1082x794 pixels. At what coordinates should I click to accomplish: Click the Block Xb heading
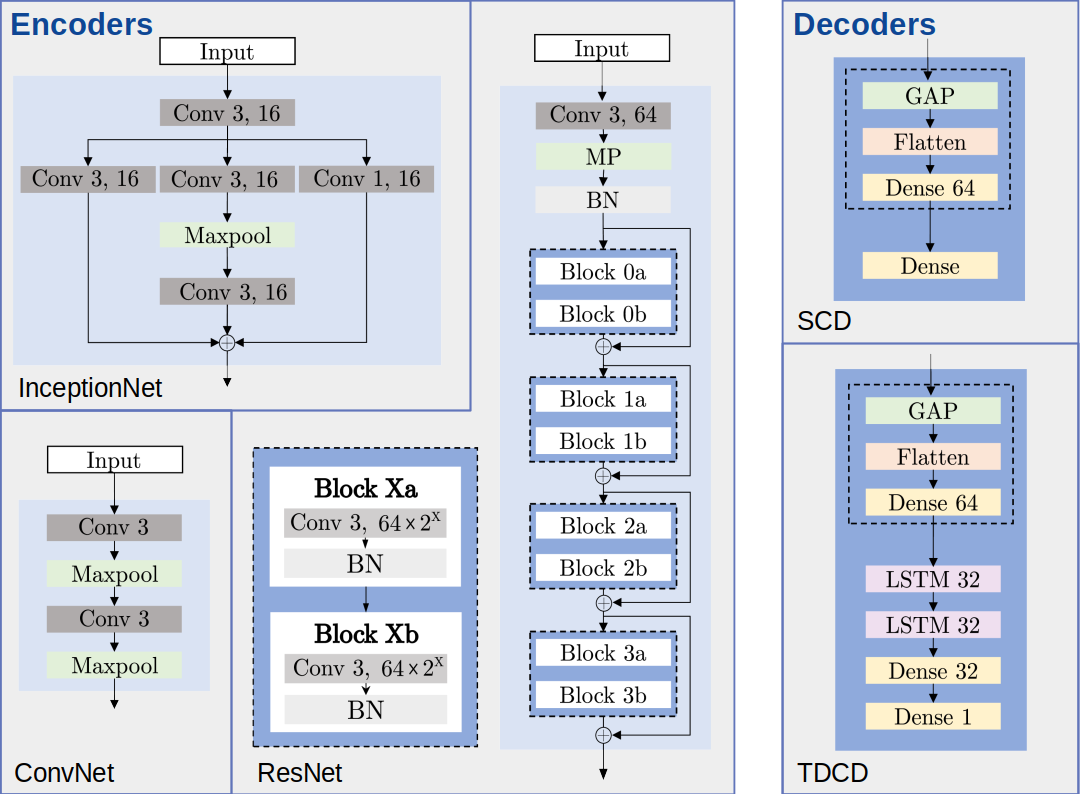pos(365,634)
